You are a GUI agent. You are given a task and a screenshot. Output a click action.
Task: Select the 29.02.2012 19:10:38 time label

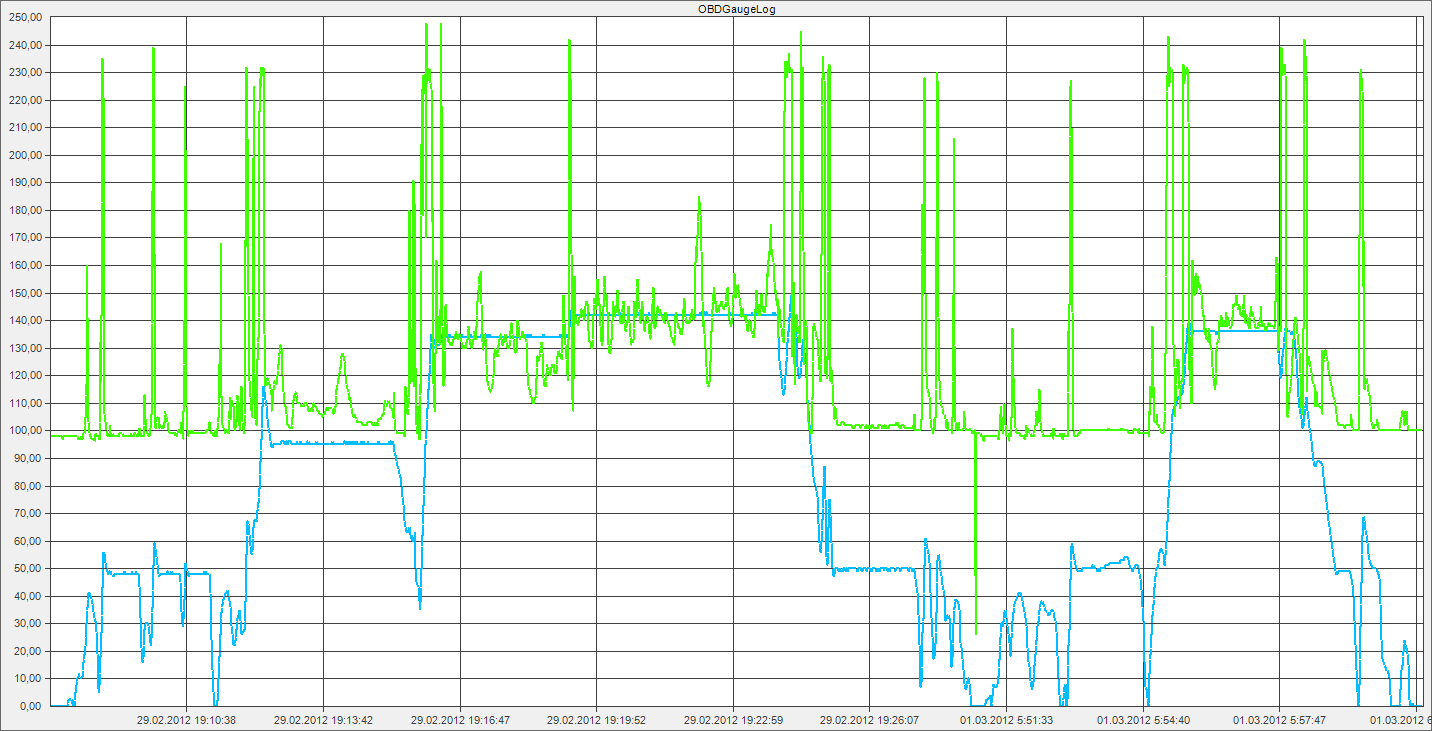tap(186, 719)
